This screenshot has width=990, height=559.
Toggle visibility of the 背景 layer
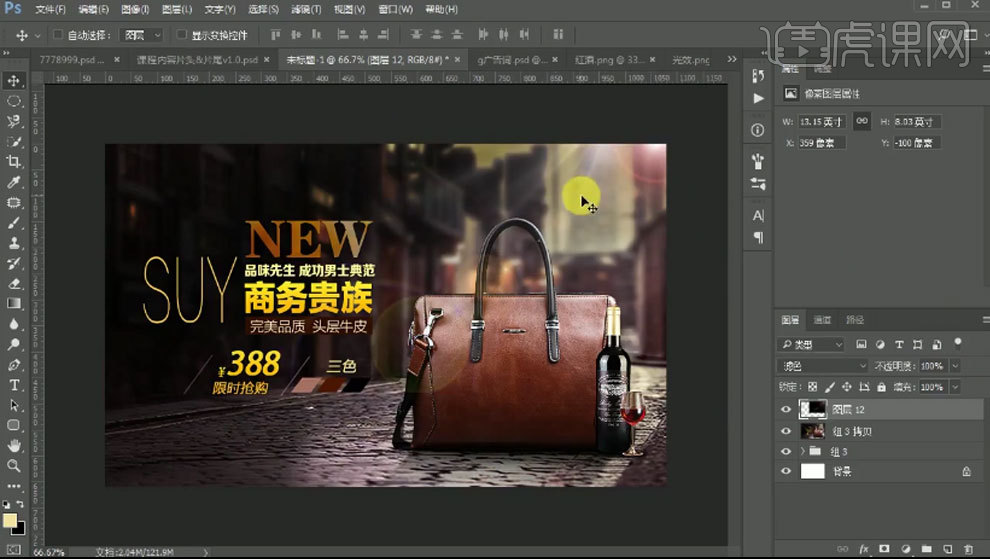787,470
